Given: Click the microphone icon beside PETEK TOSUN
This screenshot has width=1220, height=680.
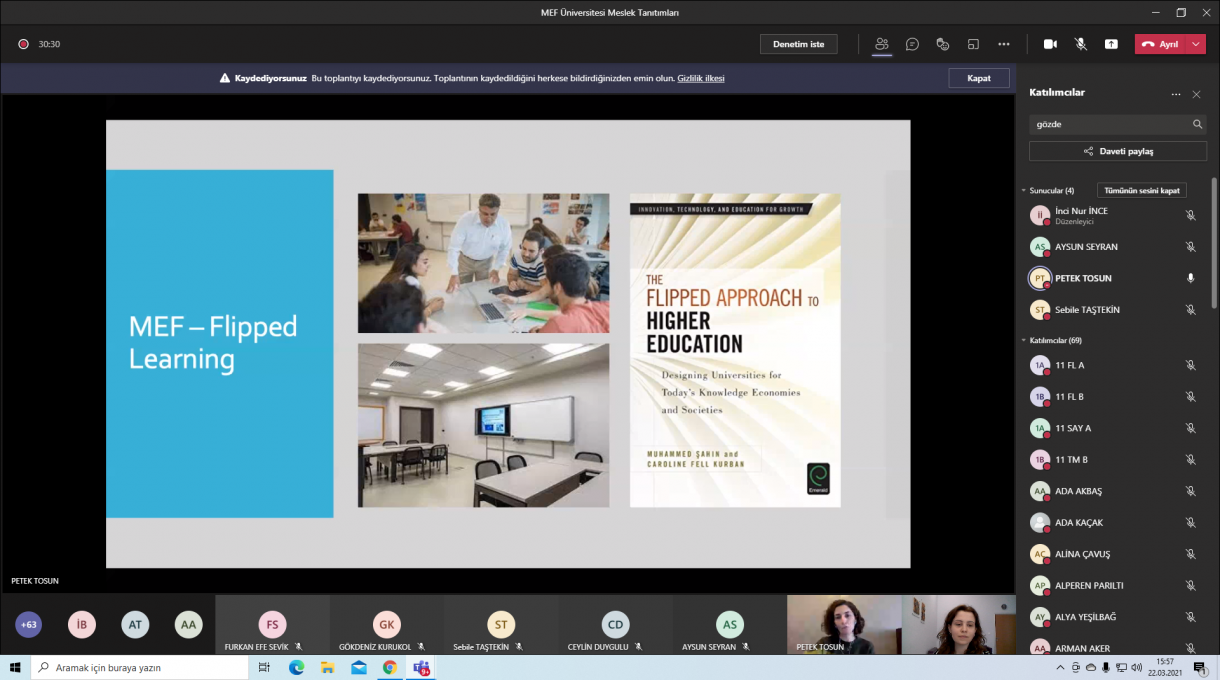Looking at the screenshot, I should coord(1190,278).
